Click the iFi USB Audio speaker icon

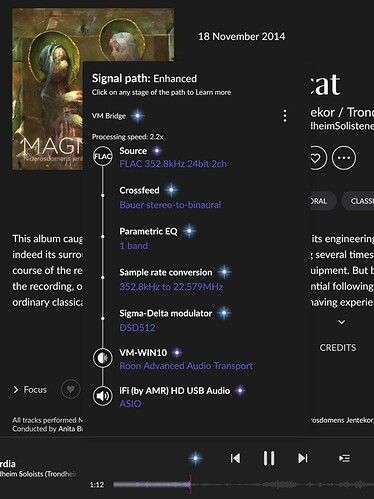(x=102, y=396)
